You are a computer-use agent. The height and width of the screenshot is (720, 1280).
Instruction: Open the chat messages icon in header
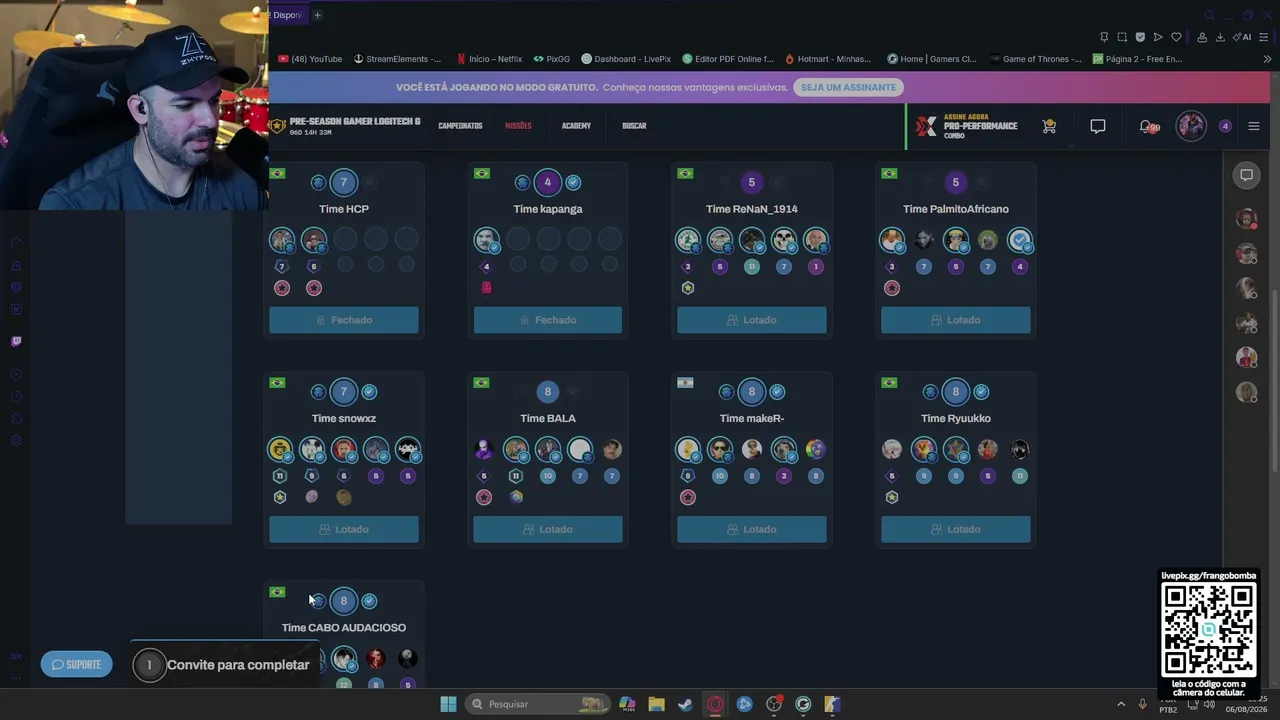coord(1098,126)
